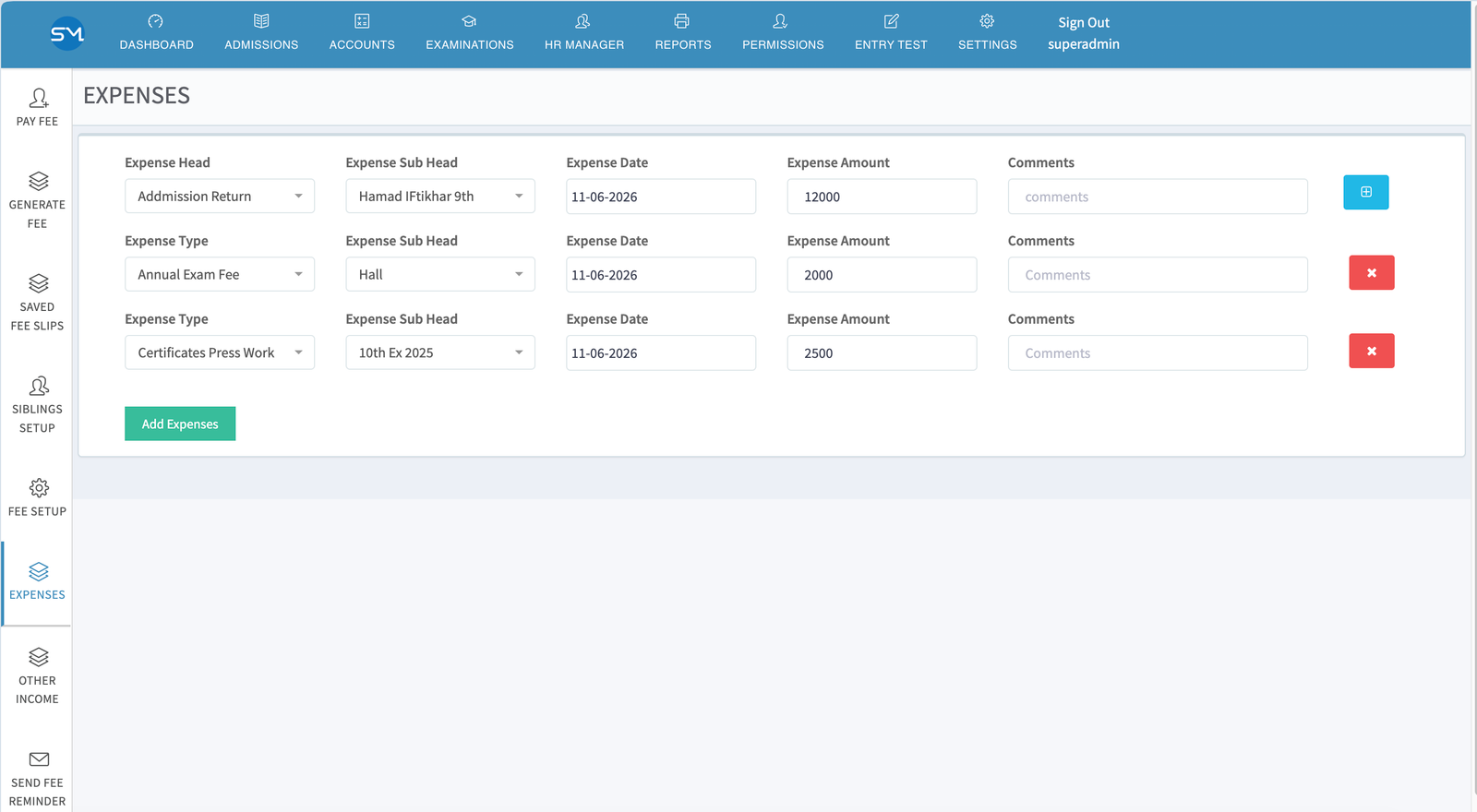Click the expense amount field showing 2000
The width and height of the screenshot is (1477, 812).
(x=882, y=275)
